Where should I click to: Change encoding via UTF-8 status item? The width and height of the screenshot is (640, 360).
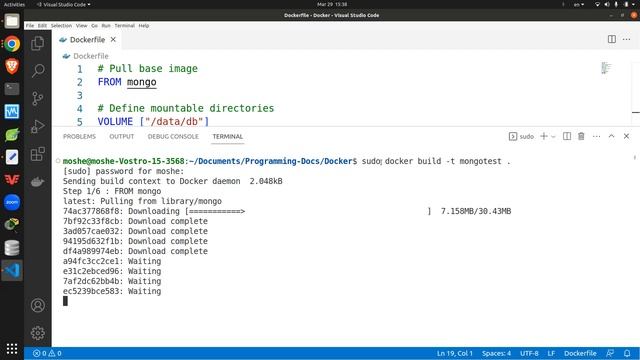click(x=529, y=353)
